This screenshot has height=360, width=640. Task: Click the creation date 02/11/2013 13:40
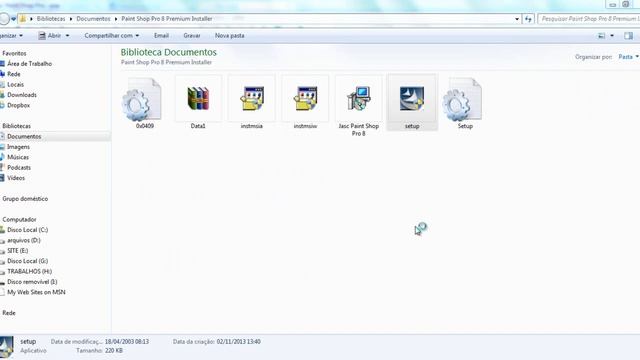238,342
